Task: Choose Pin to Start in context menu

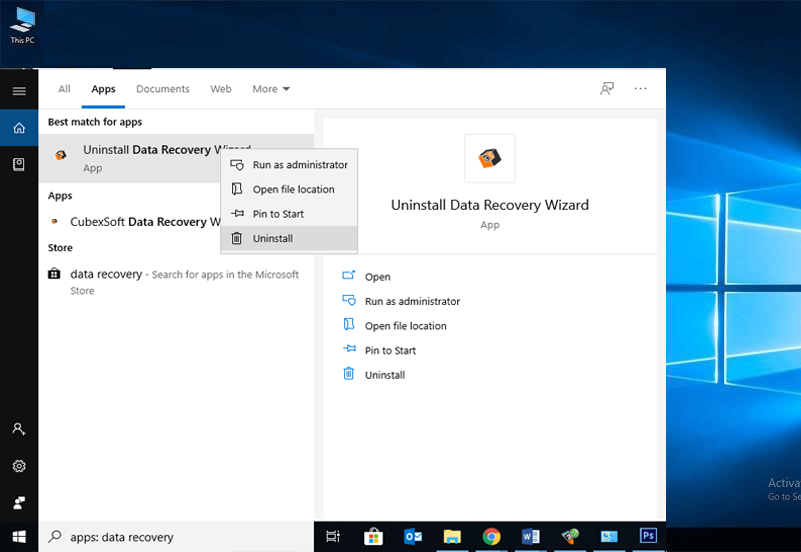Action: (289, 214)
